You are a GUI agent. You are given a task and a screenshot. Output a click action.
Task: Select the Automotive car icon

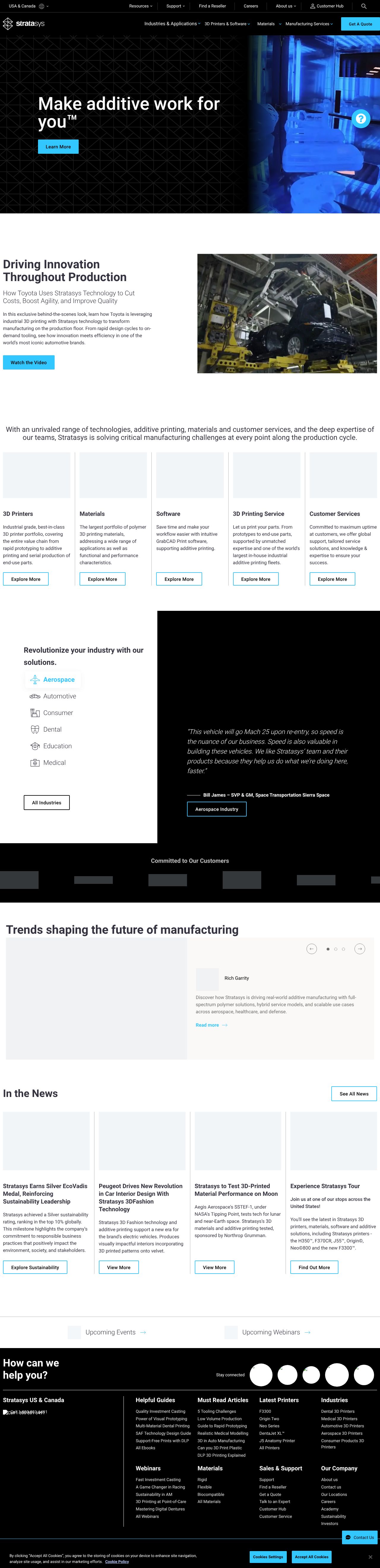coord(35,696)
